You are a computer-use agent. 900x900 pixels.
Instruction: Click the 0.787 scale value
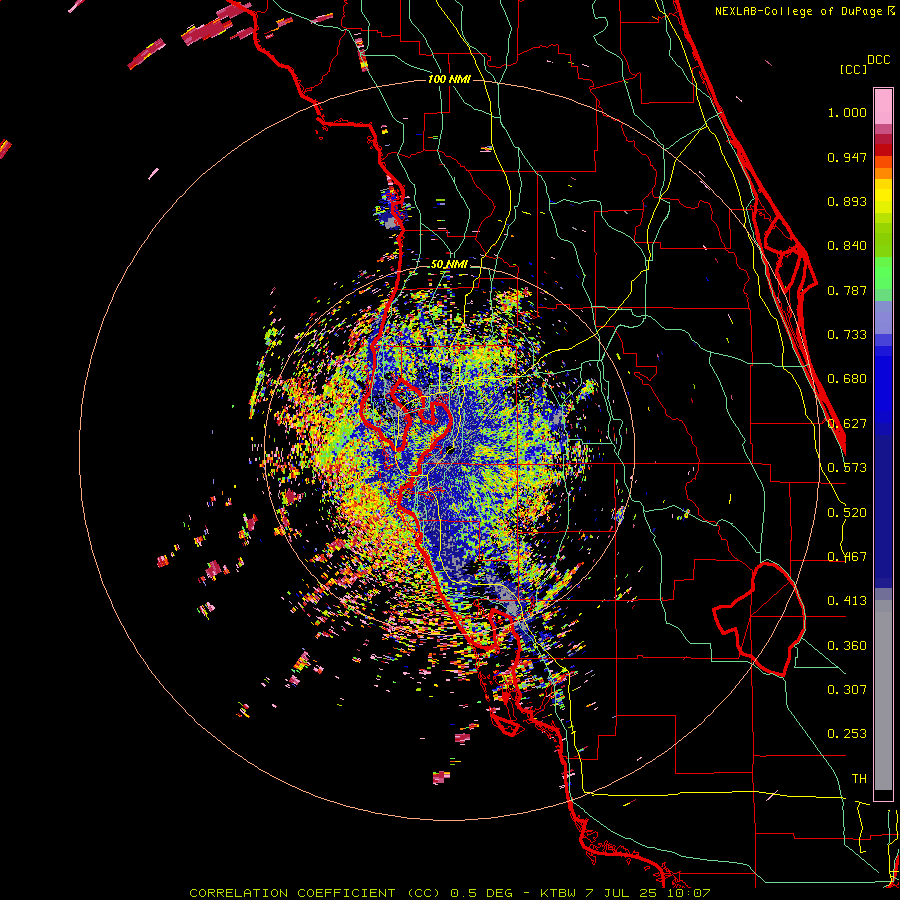point(847,290)
